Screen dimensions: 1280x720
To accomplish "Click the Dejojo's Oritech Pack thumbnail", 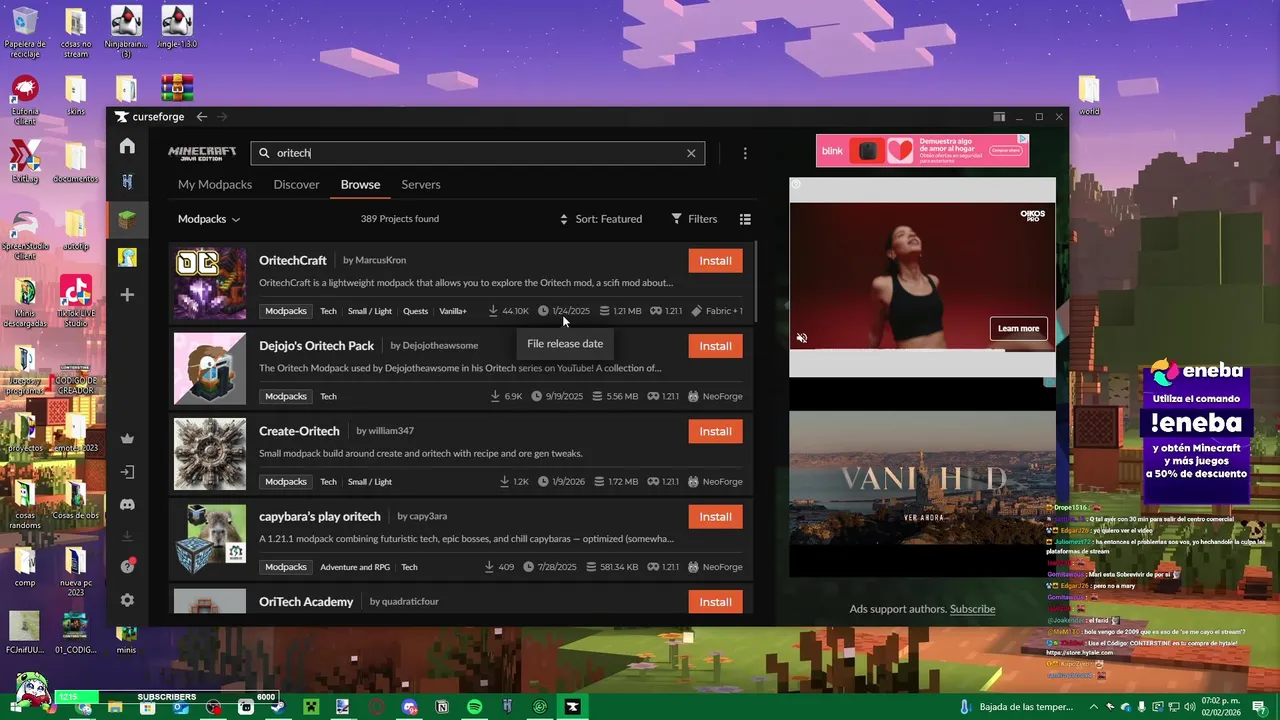I will 210,369.
